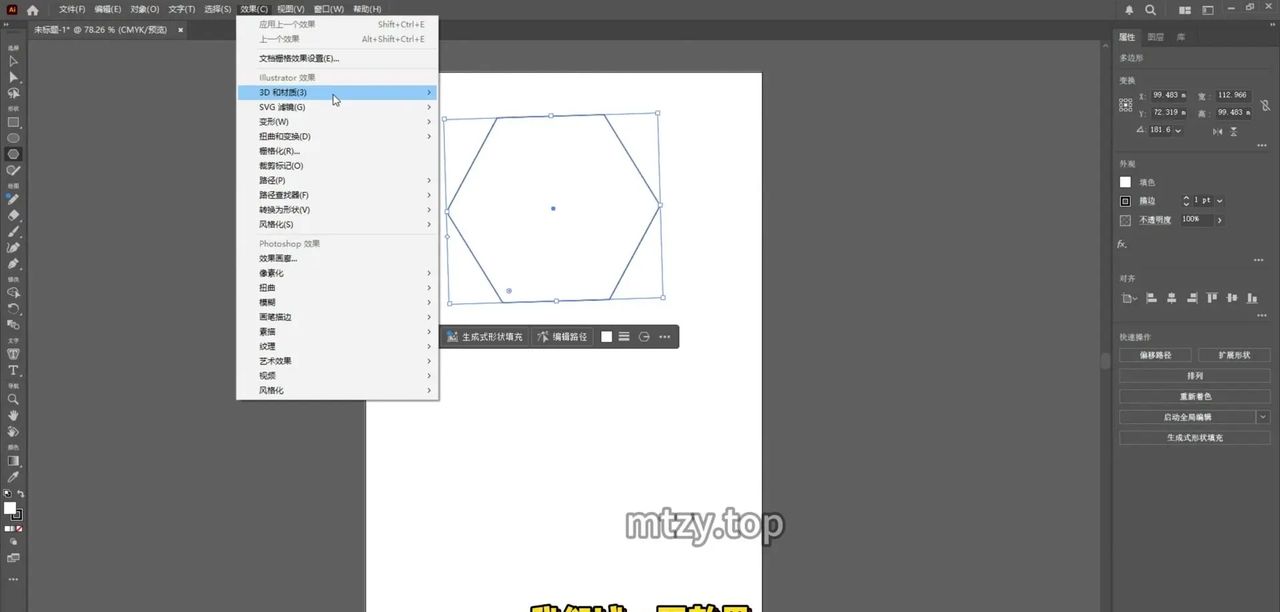
Task: Select the Hand tool in toolbar
Action: pos(13,415)
